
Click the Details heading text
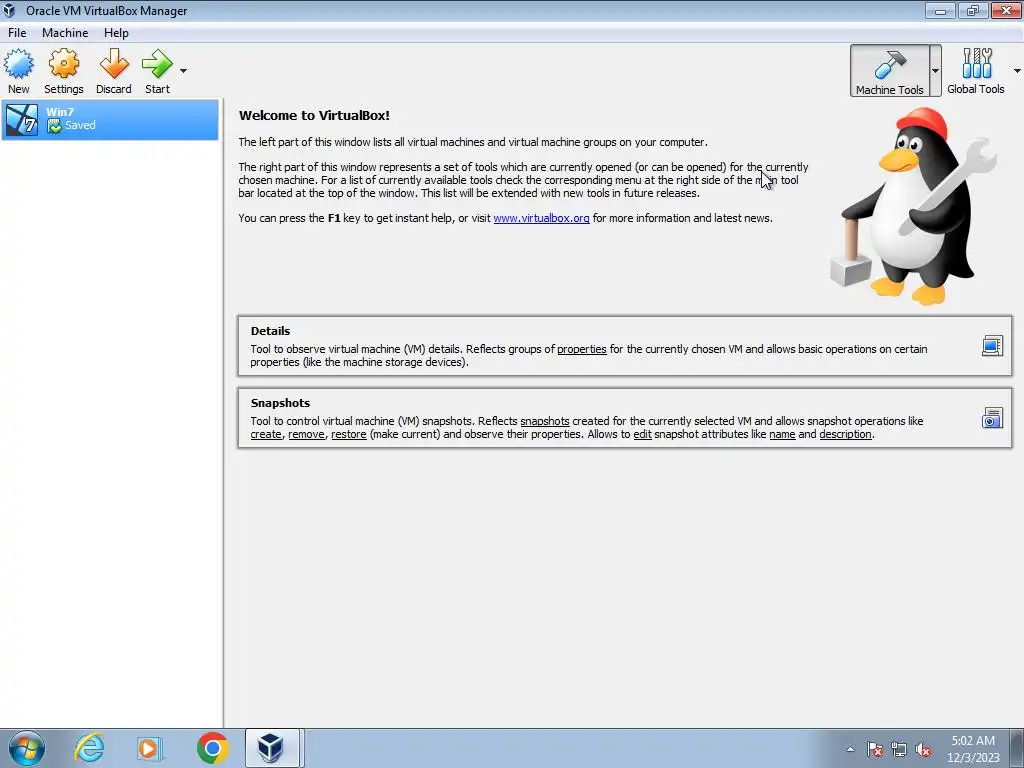coord(270,331)
